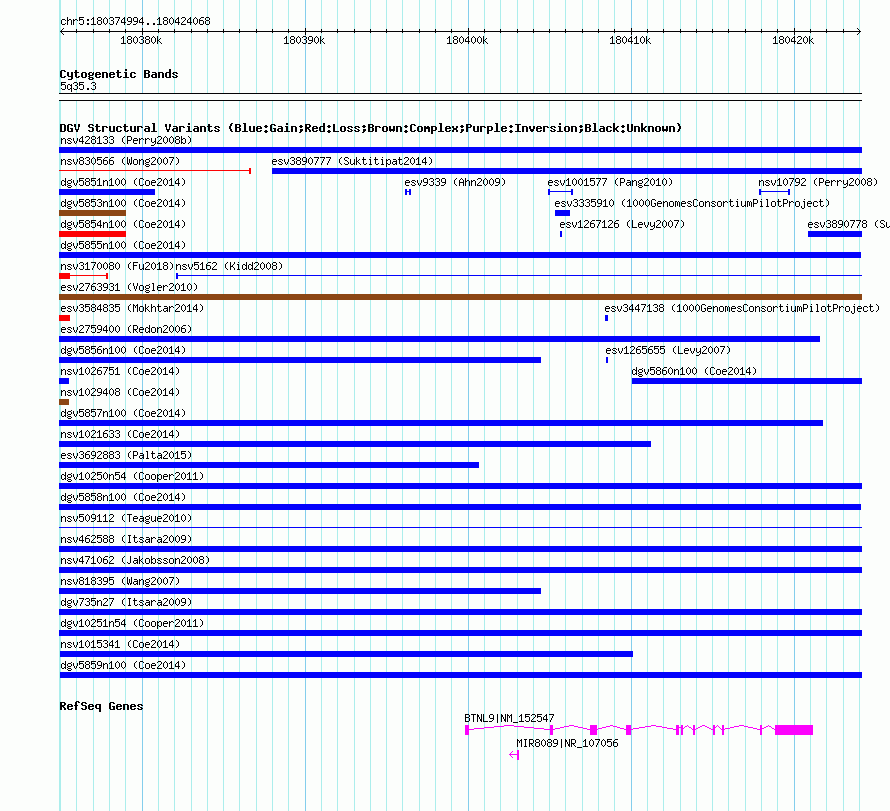
Task: Select the esv1001577 (Pang2010) variant
Action: click(x=560, y=192)
